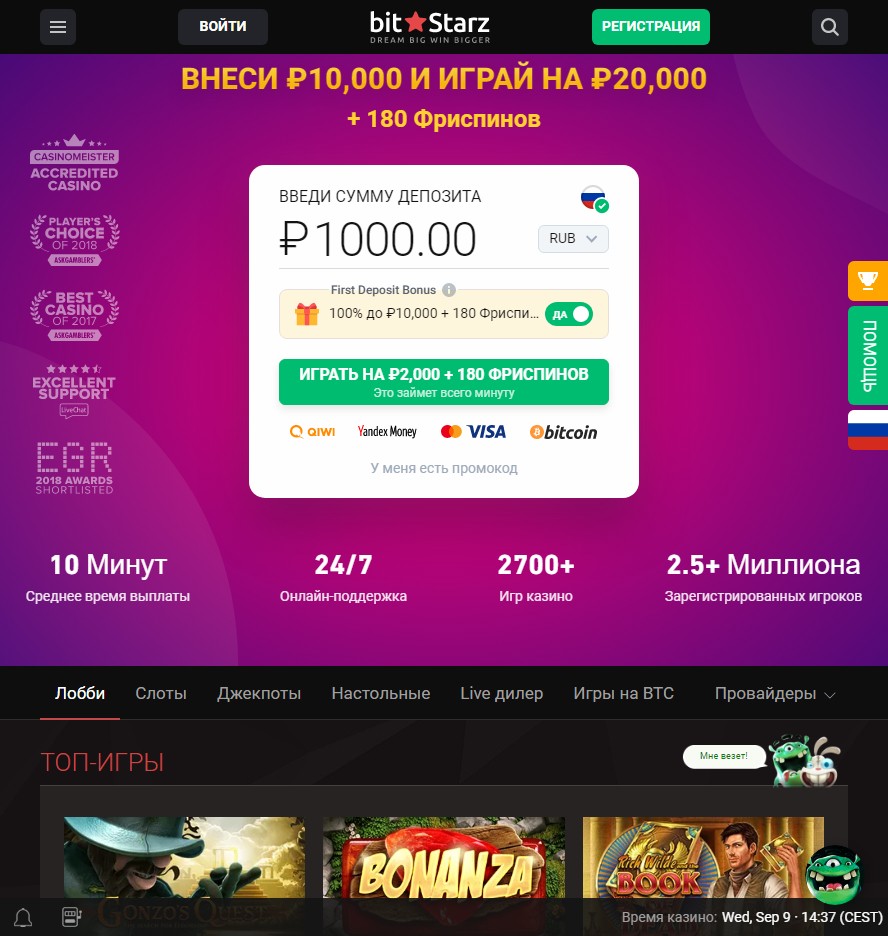This screenshot has width=888, height=936.
Task: Click the У меня есть промокод link
Action: point(444,469)
